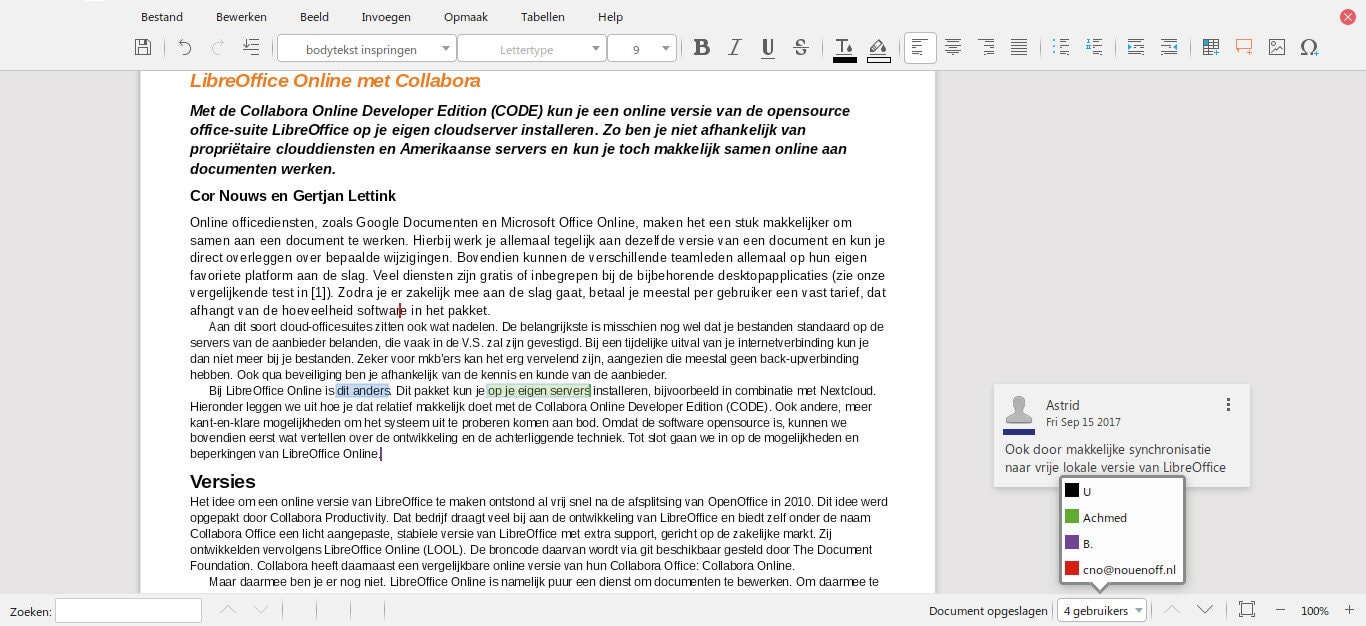Open the Tabellen menu

[x=543, y=17]
